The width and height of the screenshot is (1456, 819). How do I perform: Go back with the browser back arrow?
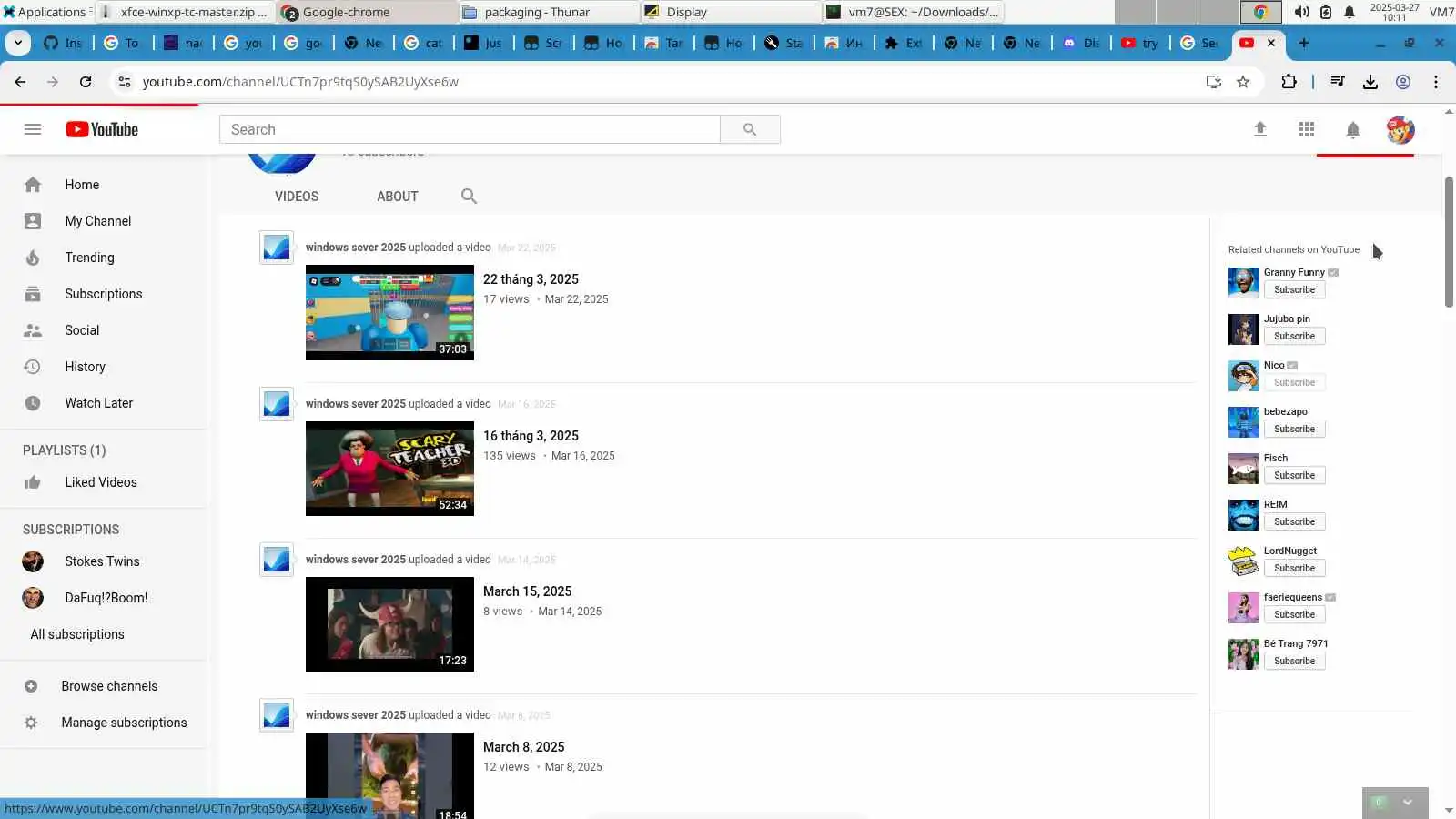[x=20, y=82]
